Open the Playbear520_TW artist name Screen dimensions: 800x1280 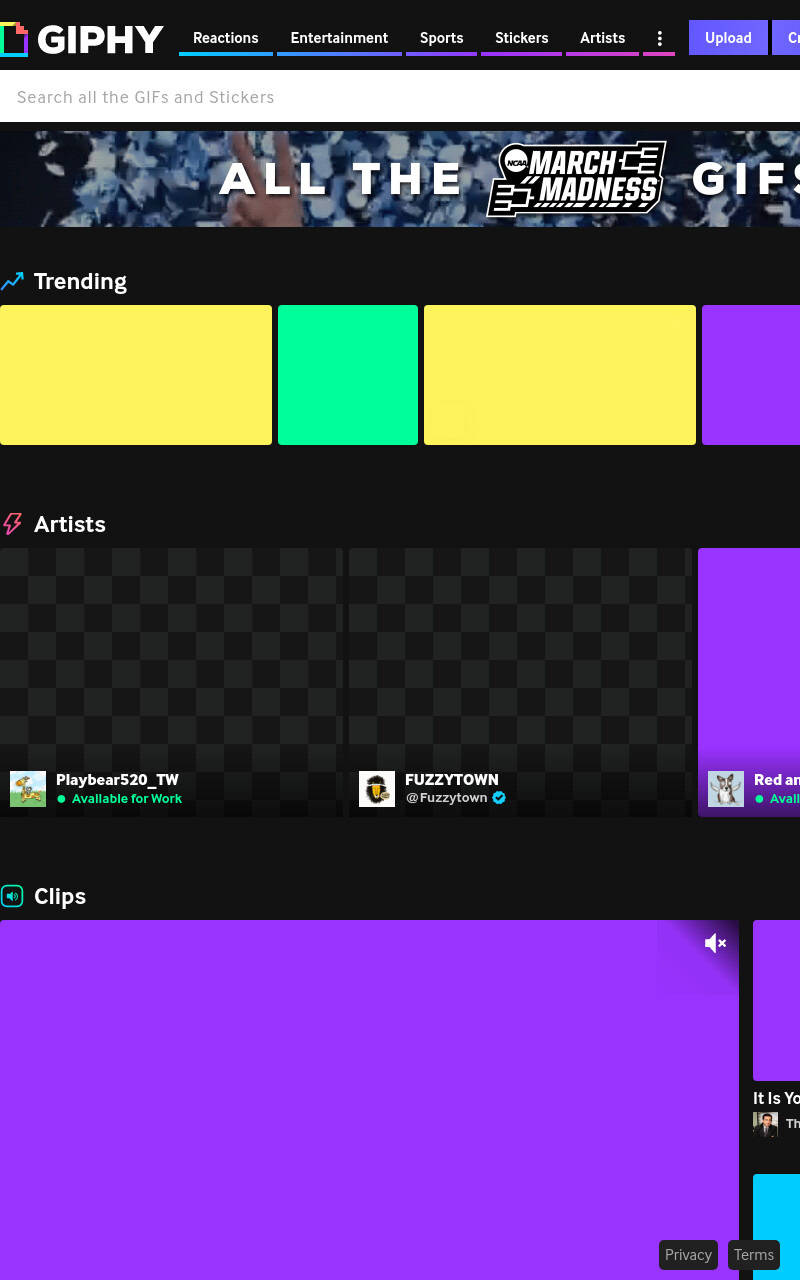tap(117, 780)
